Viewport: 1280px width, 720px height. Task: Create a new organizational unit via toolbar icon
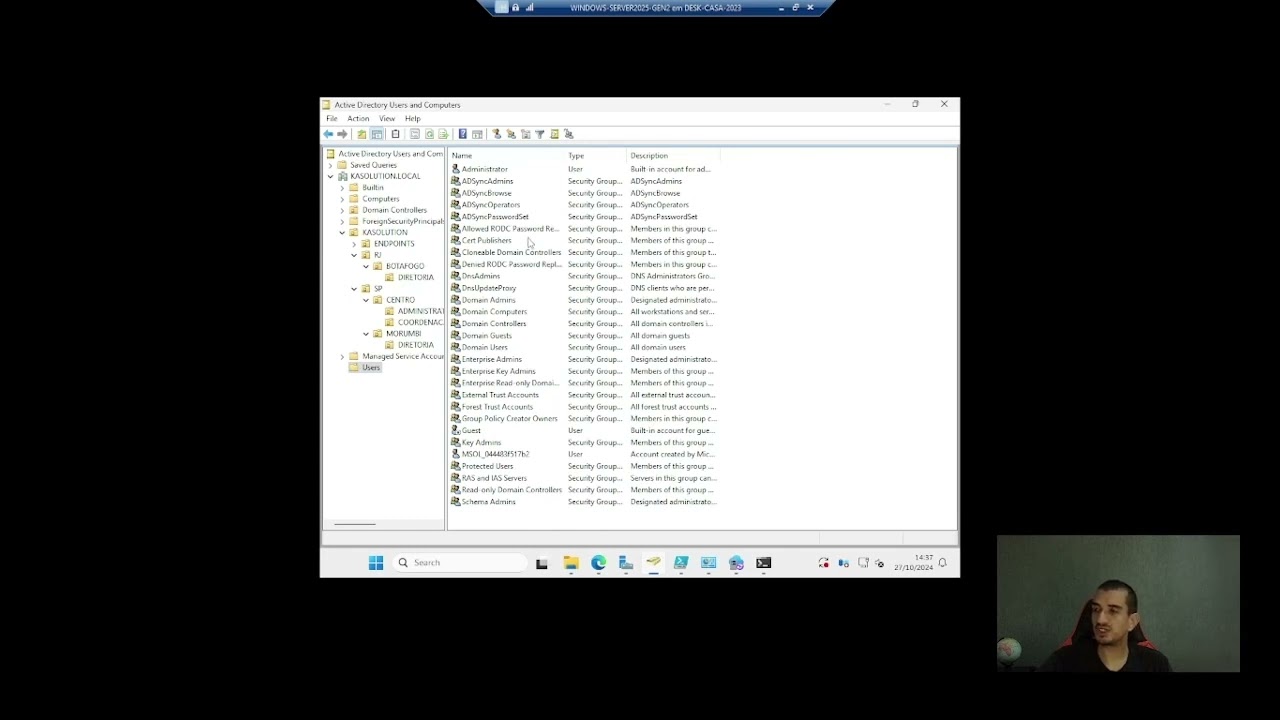click(x=525, y=134)
